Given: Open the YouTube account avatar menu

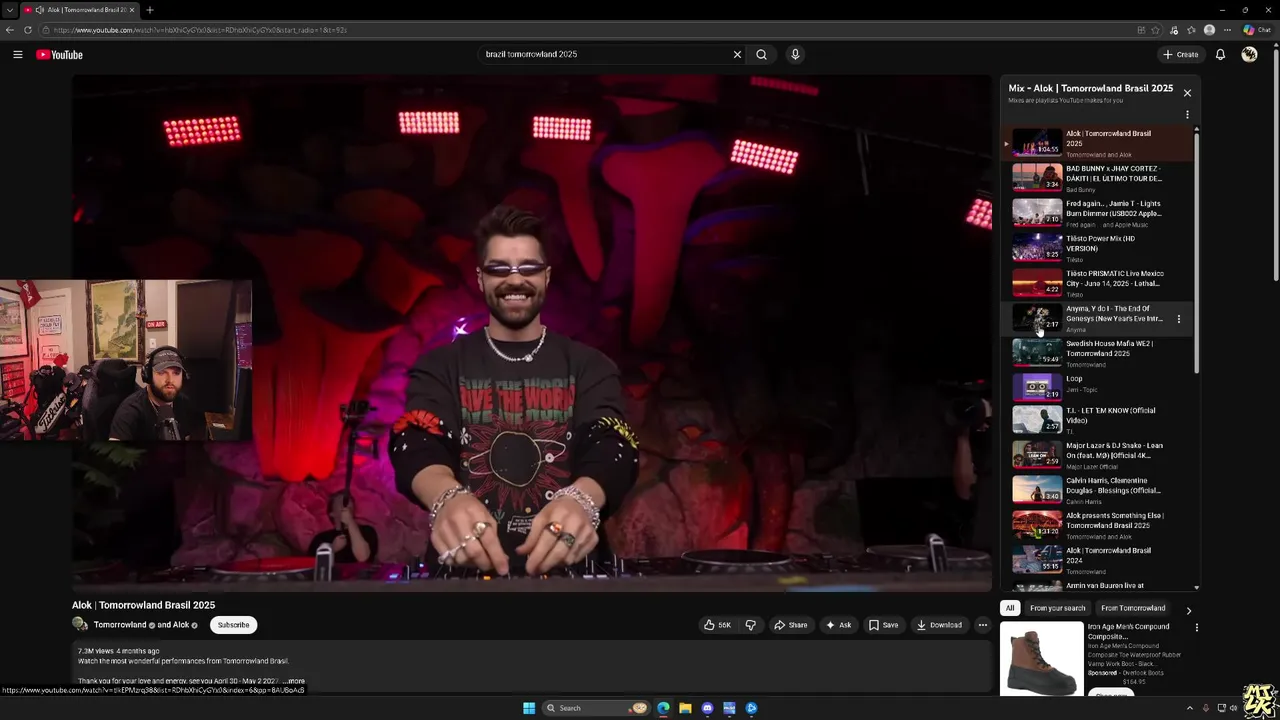Looking at the screenshot, I should coord(1249,54).
